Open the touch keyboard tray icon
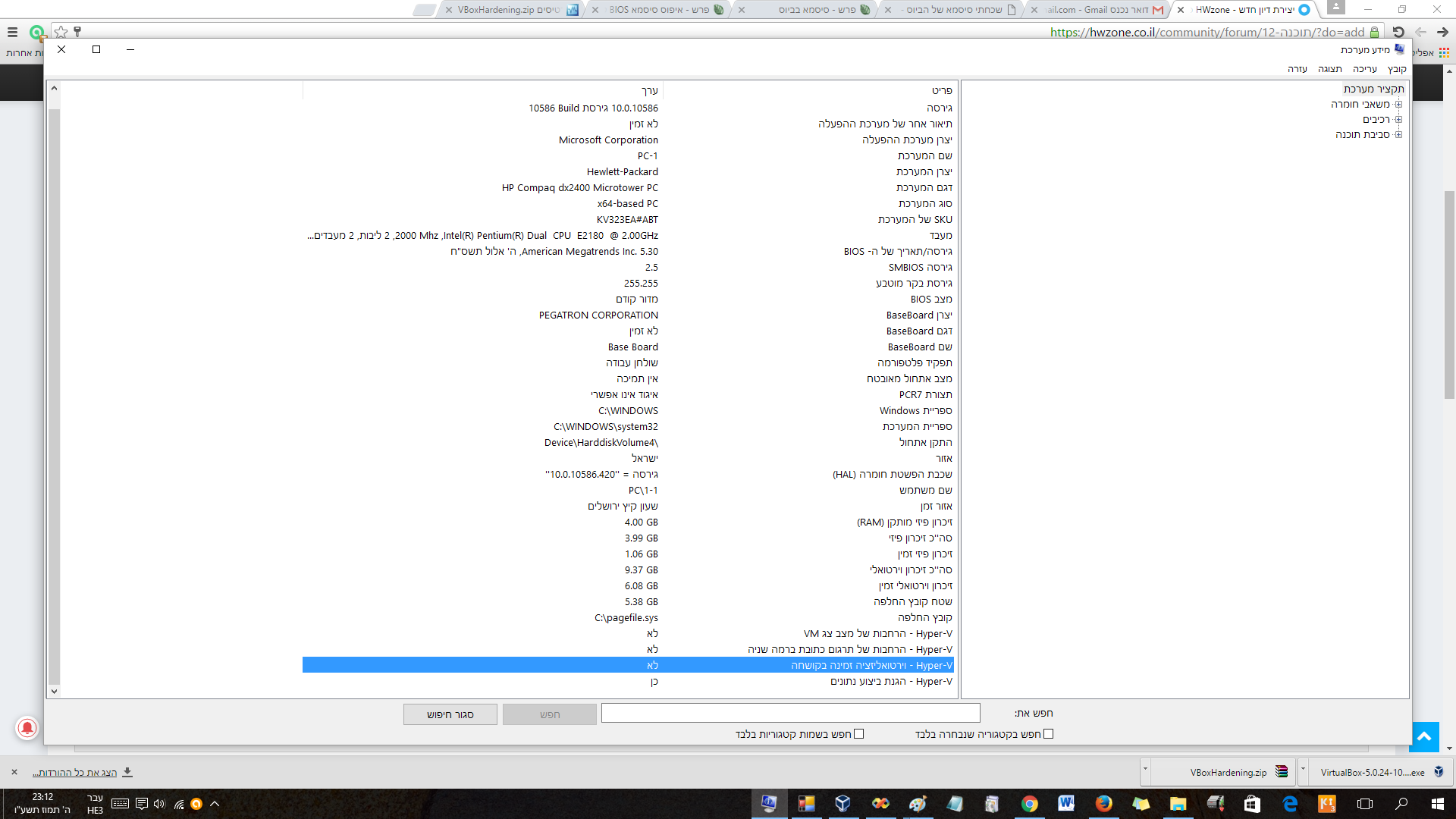This screenshot has height=819, width=1456. tap(120, 804)
